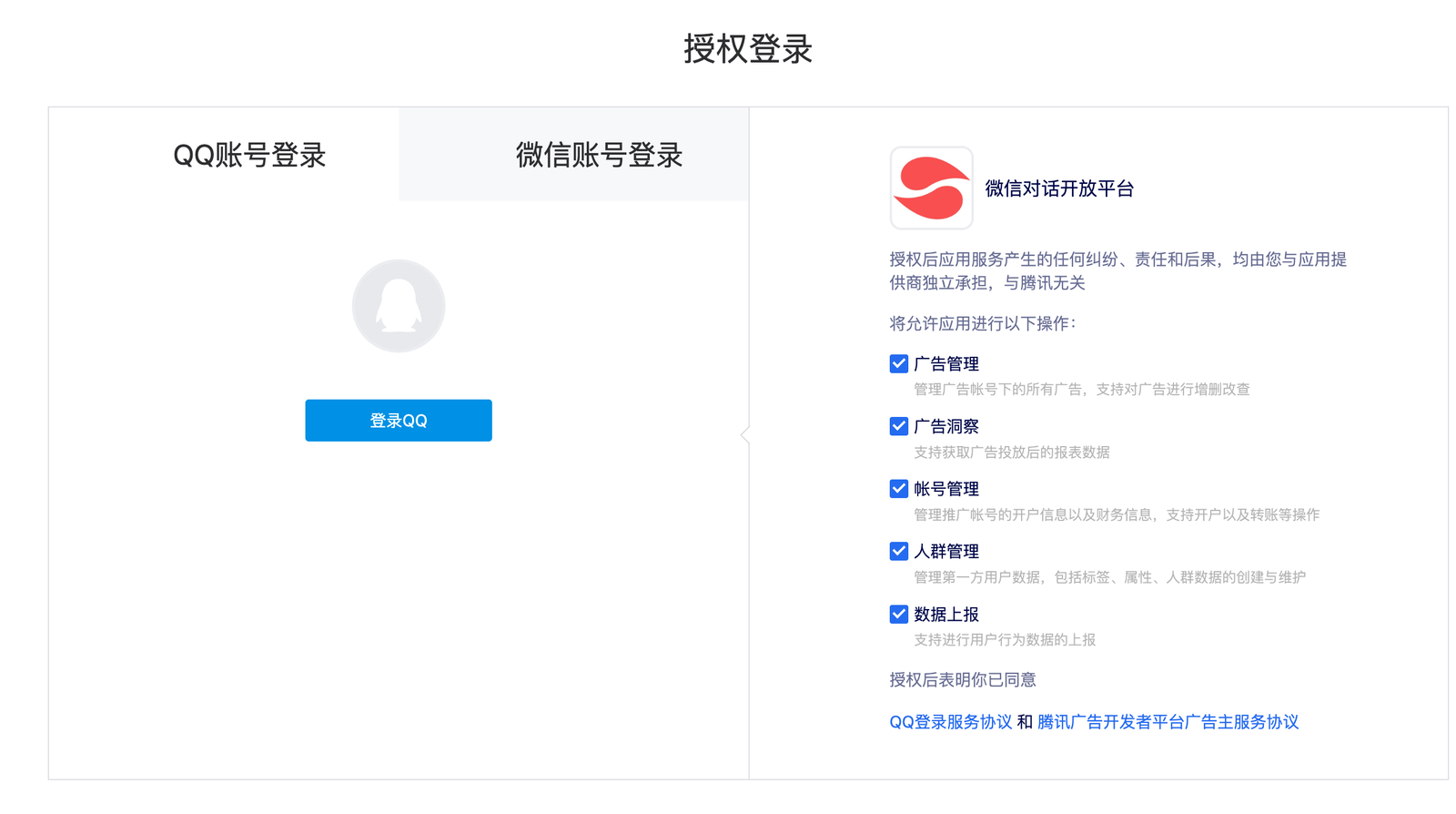Untick the 人群管理 checkbox
This screenshot has width=1456, height=814.
point(898,552)
